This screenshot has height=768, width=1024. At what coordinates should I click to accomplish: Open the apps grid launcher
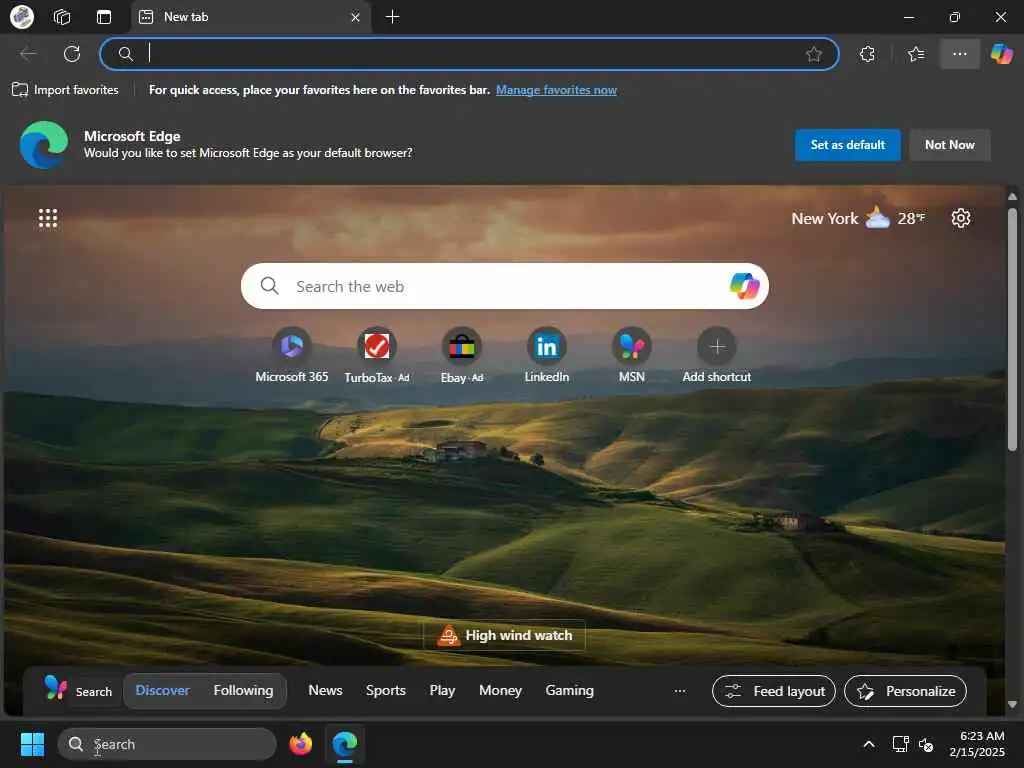(48, 218)
